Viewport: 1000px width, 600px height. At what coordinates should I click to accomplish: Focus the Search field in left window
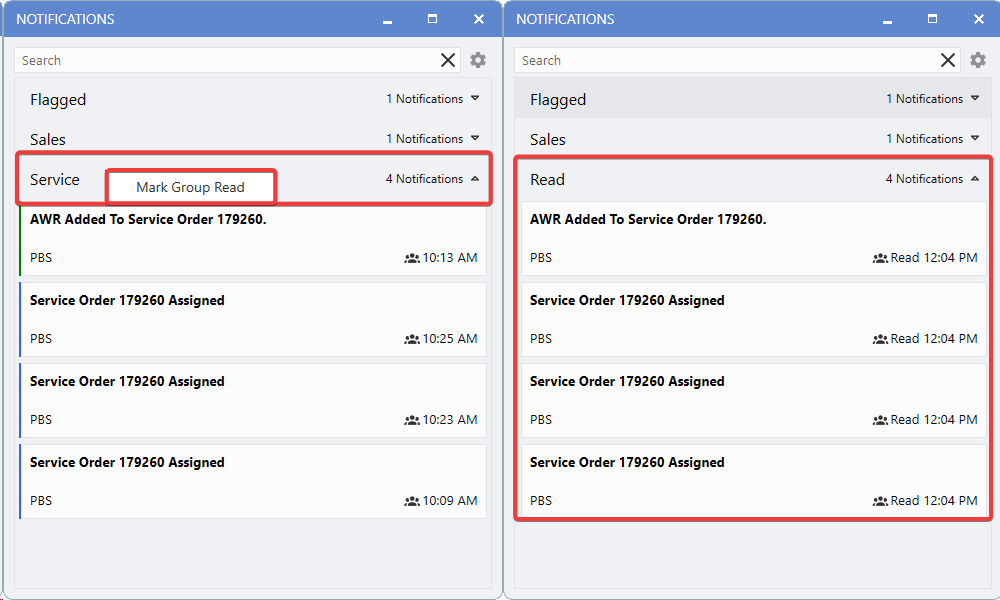pos(225,60)
